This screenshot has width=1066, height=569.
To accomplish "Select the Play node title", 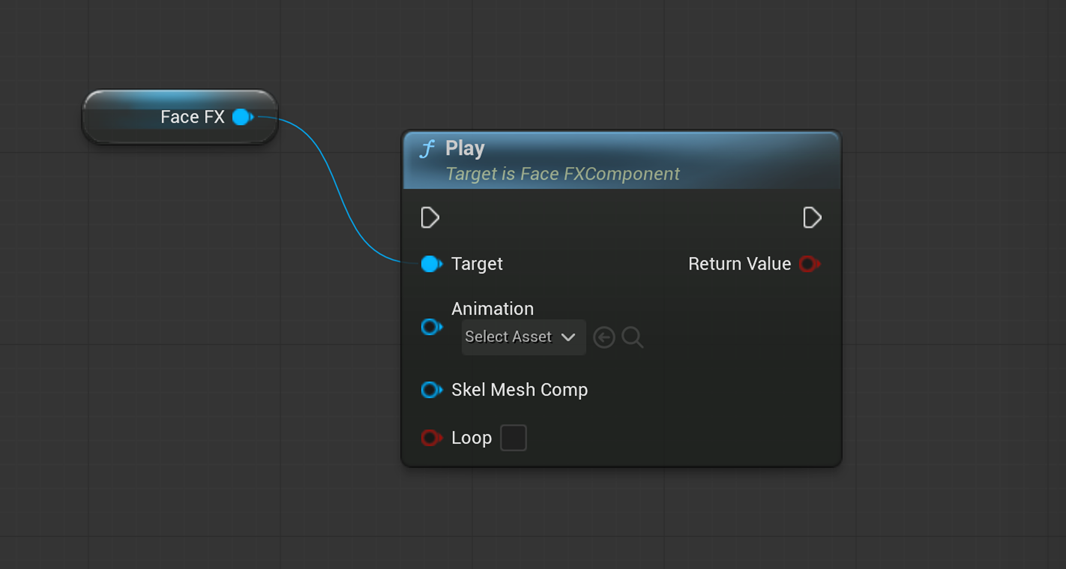I will click(x=465, y=148).
